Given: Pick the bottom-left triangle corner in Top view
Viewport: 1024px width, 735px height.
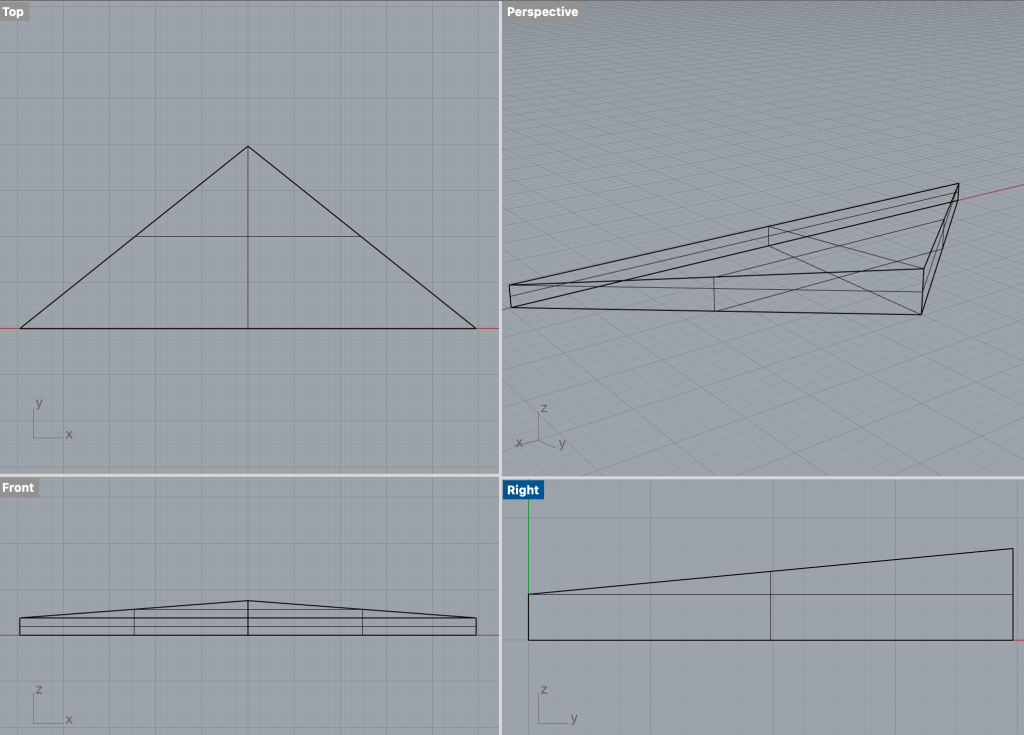Looking at the screenshot, I should [21, 328].
